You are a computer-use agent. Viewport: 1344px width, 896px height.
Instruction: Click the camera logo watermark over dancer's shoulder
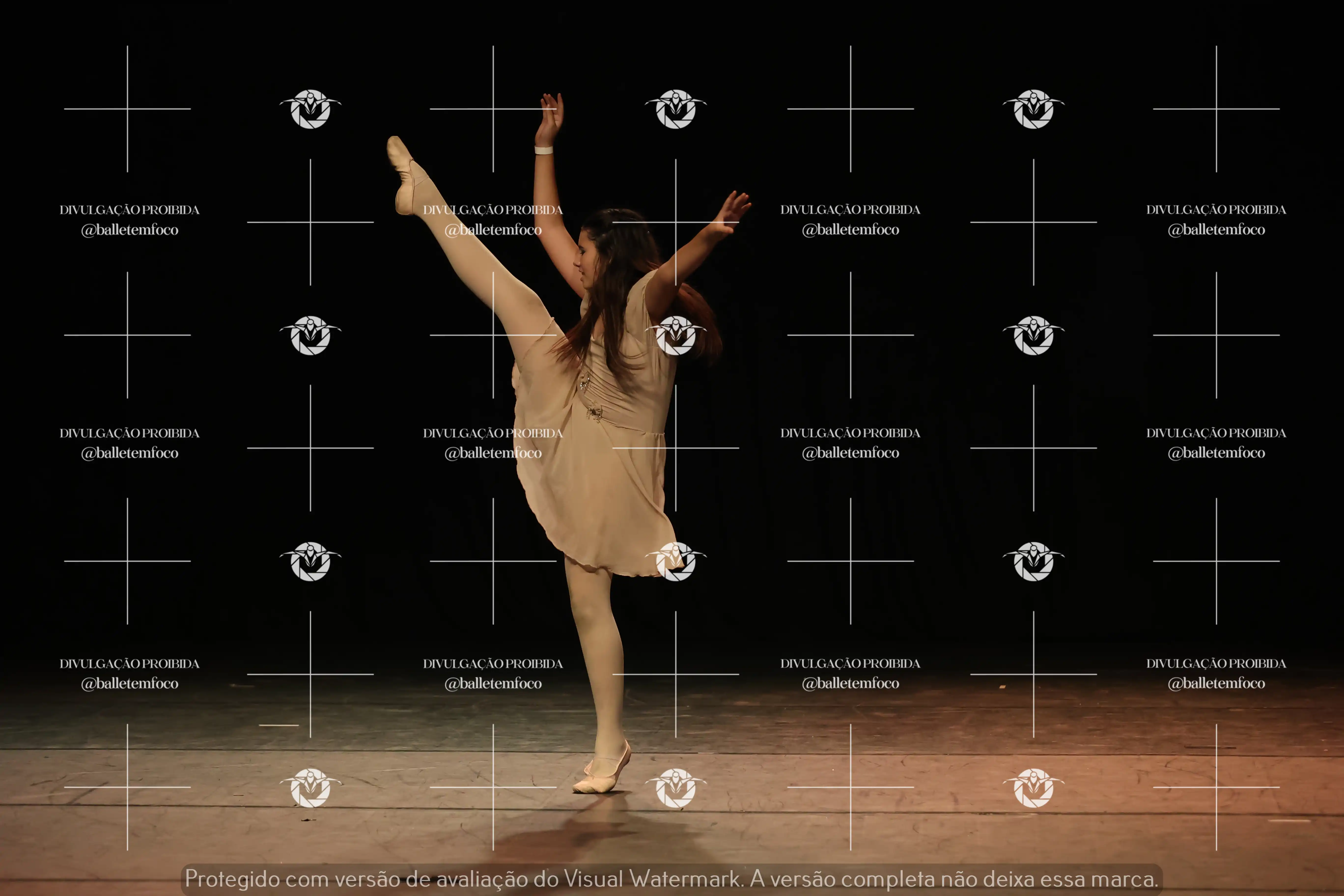[675, 336]
